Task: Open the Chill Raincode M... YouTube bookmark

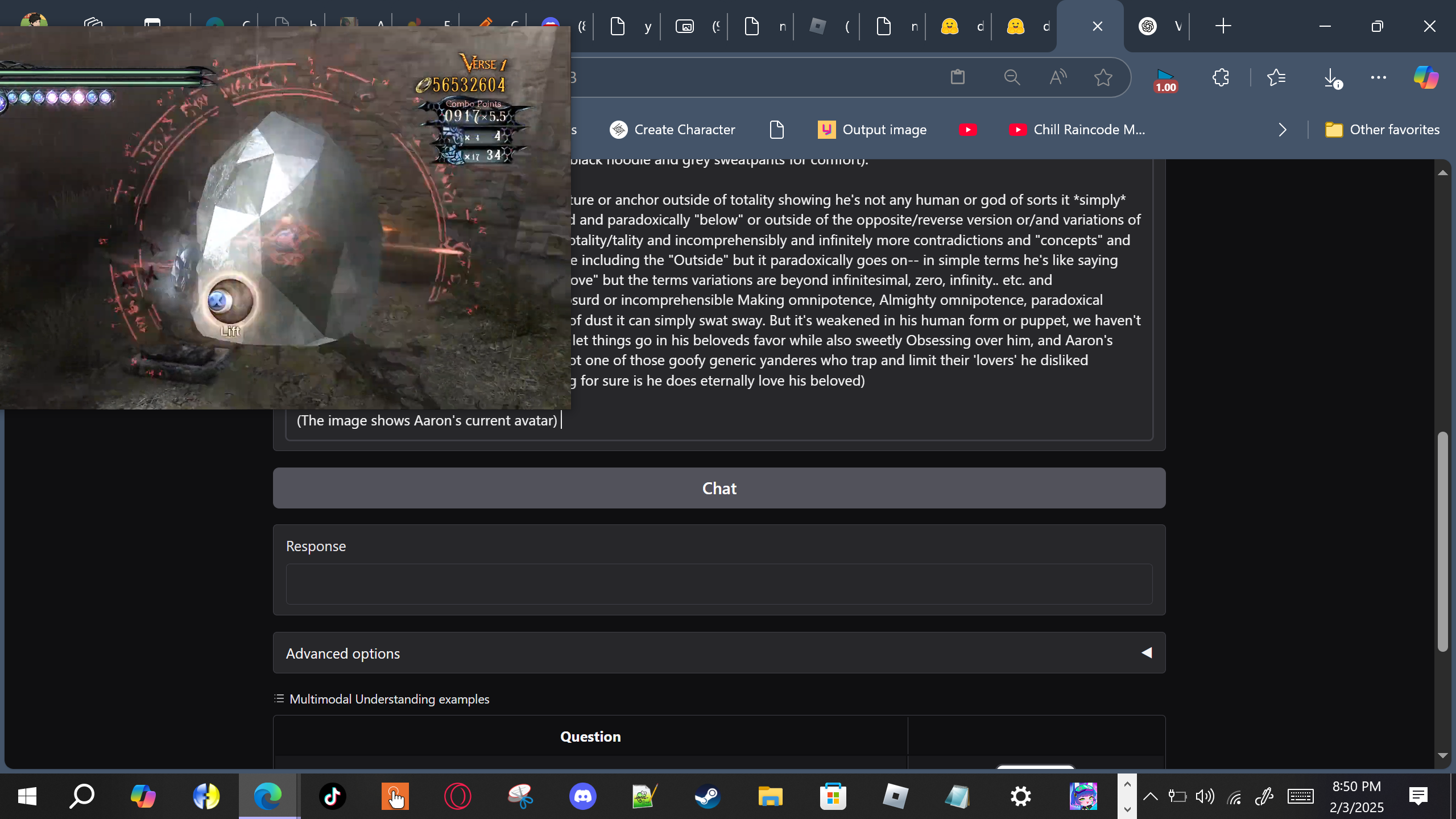Action: coord(1077,130)
